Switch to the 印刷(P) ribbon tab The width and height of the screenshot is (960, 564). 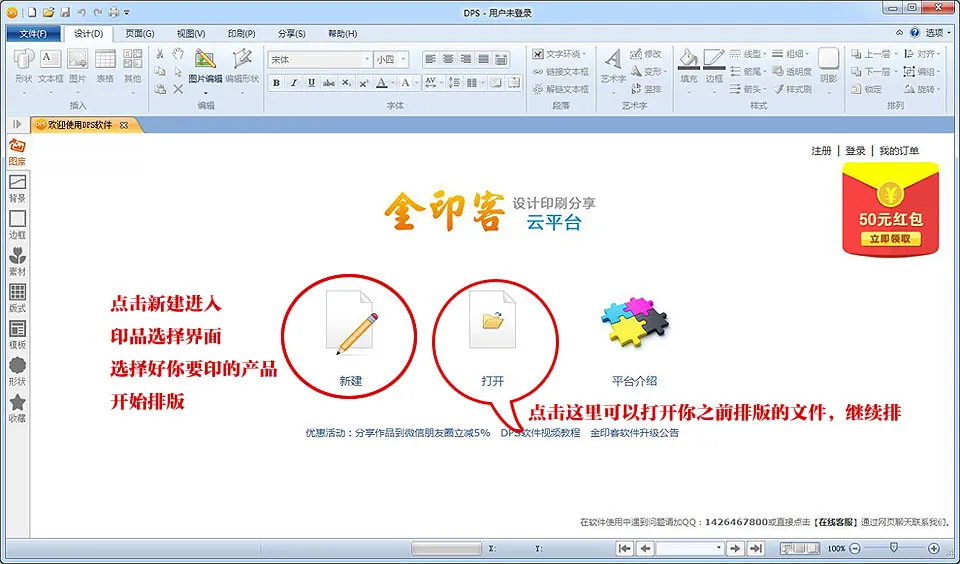point(241,34)
